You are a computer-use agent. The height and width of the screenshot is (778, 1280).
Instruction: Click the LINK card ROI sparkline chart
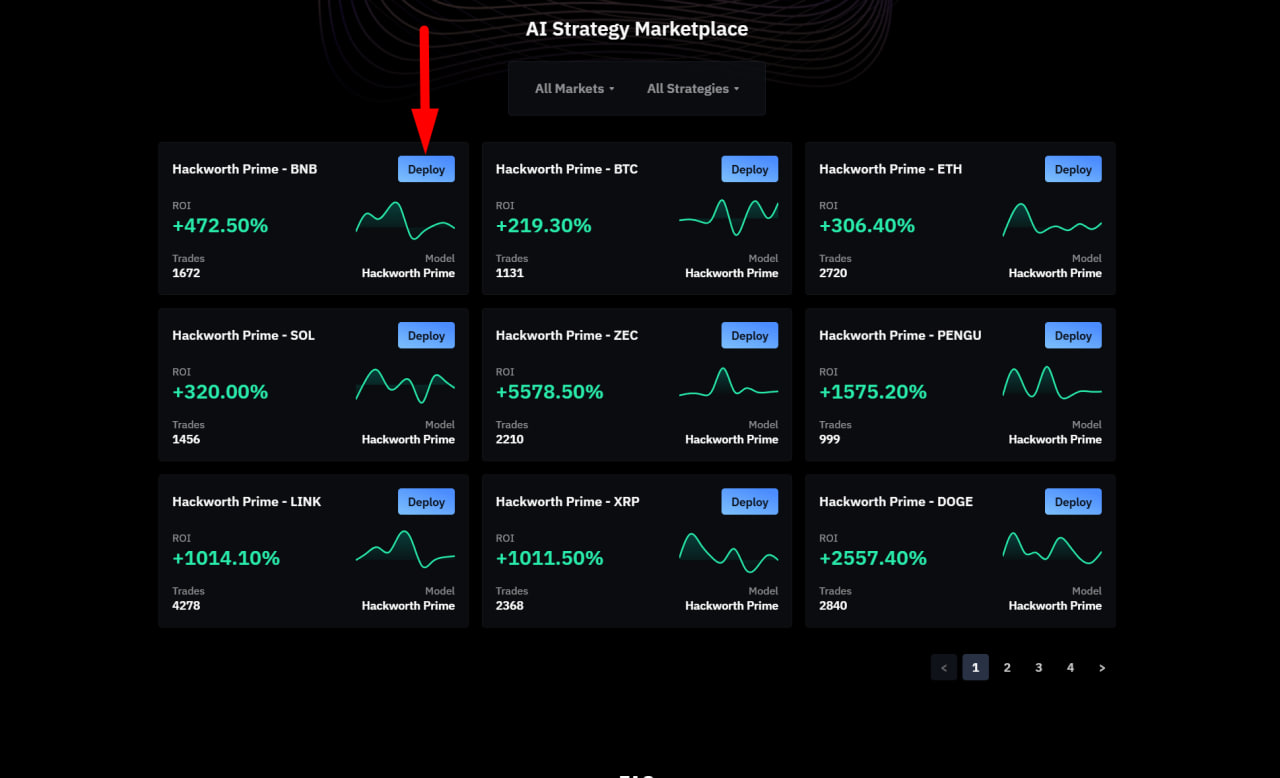[405, 550]
